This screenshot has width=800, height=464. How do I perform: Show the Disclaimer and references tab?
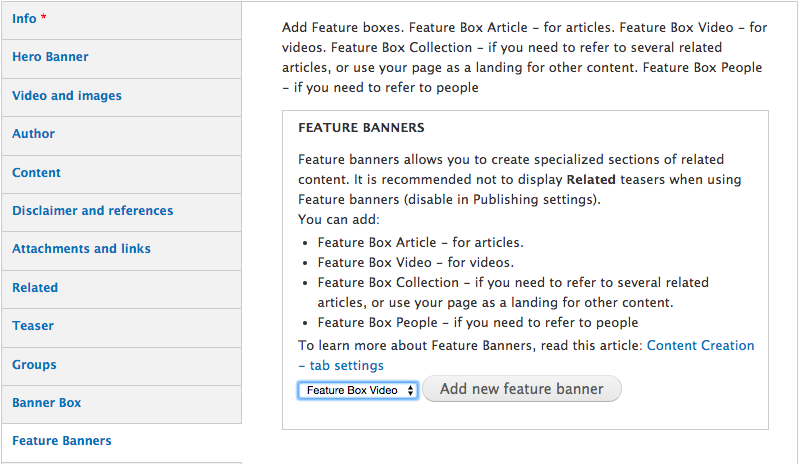click(x=92, y=211)
